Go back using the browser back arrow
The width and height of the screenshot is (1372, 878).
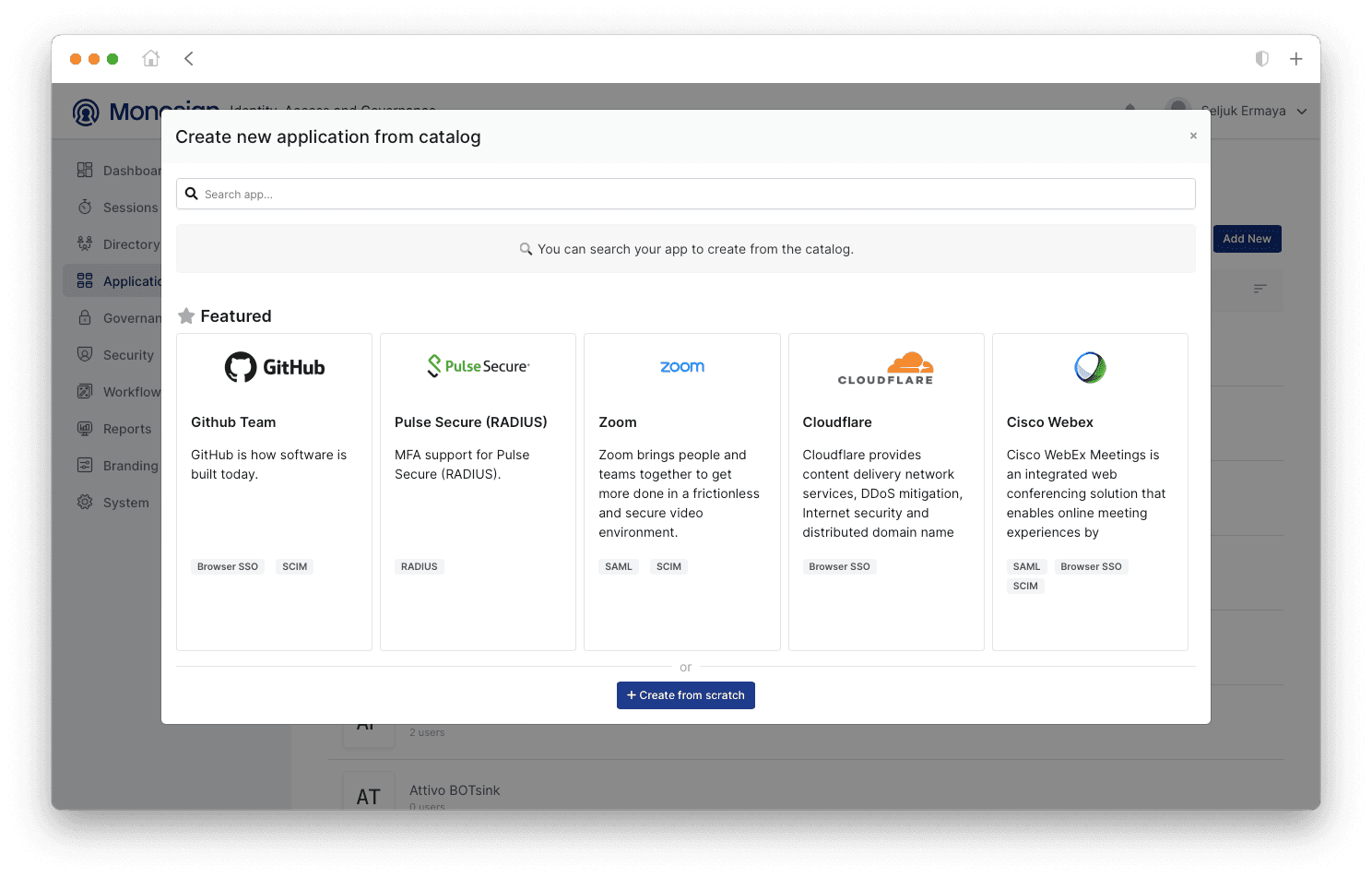[x=189, y=58]
